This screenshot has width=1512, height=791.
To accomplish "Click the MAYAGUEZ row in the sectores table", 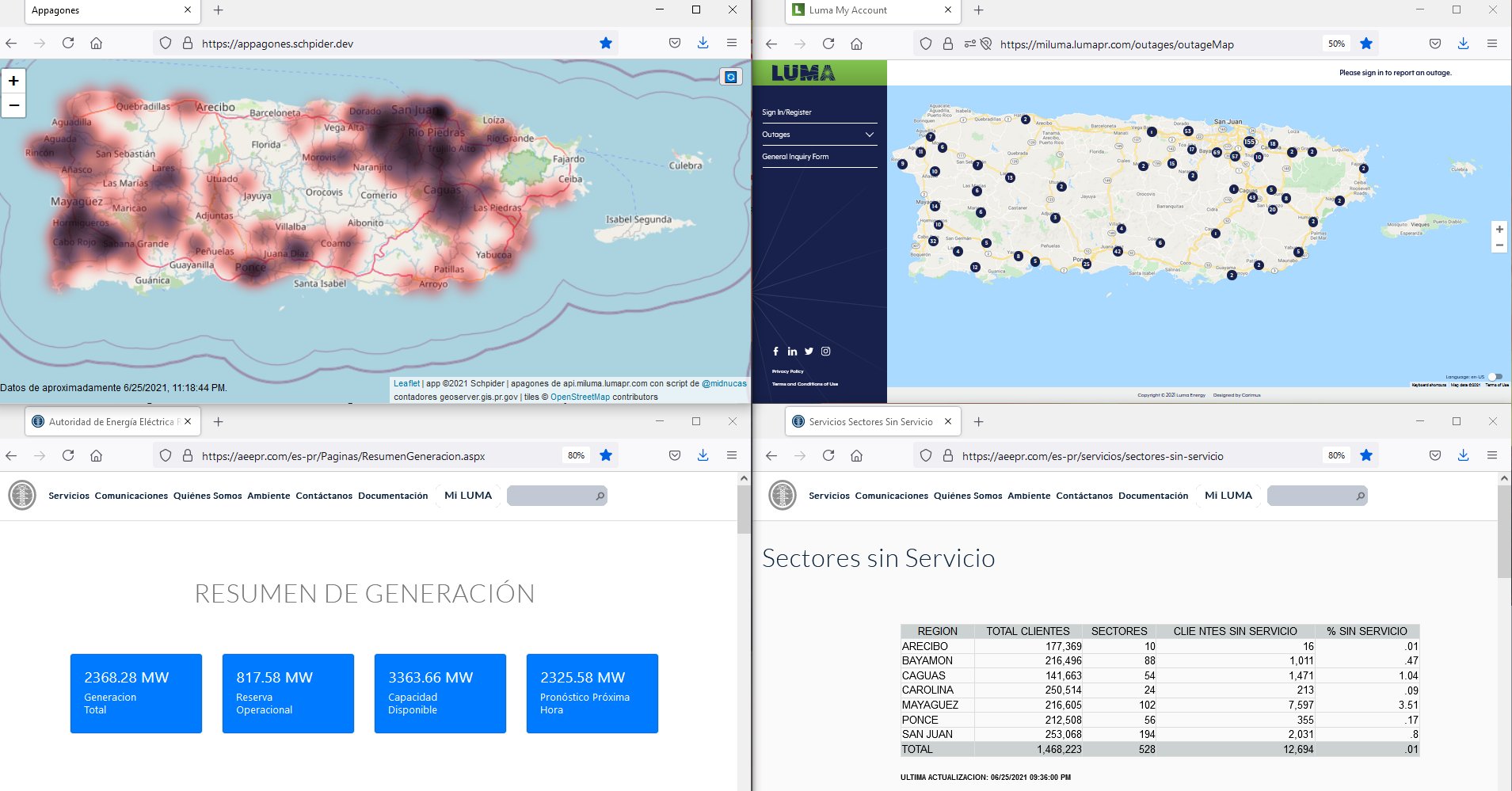I will pyautogui.click(x=1160, y=705).
